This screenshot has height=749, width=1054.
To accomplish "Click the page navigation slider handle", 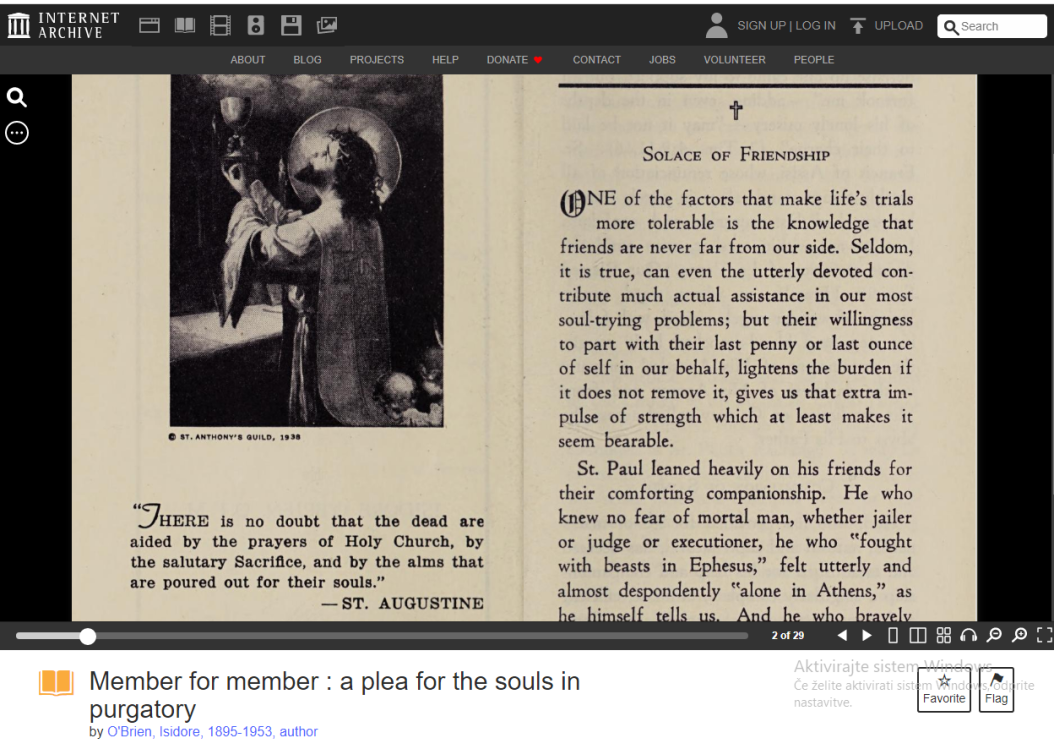I will tap(87, 636).
